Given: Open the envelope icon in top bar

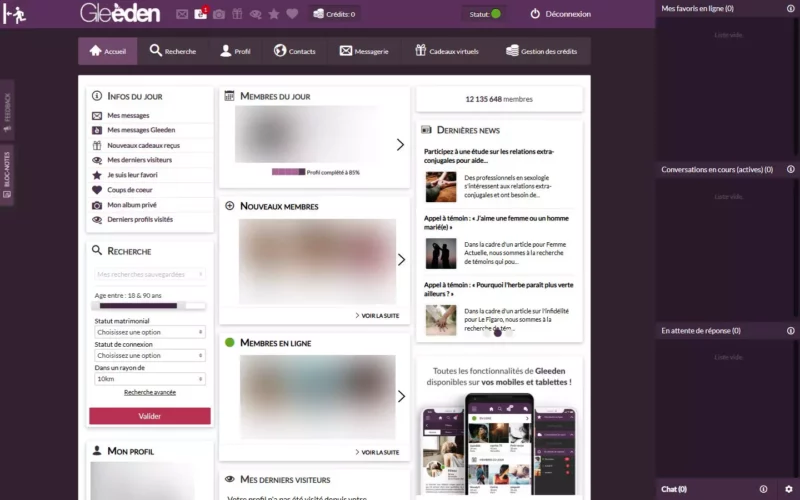Looking at the screenshot, I should tap(182, 14).
